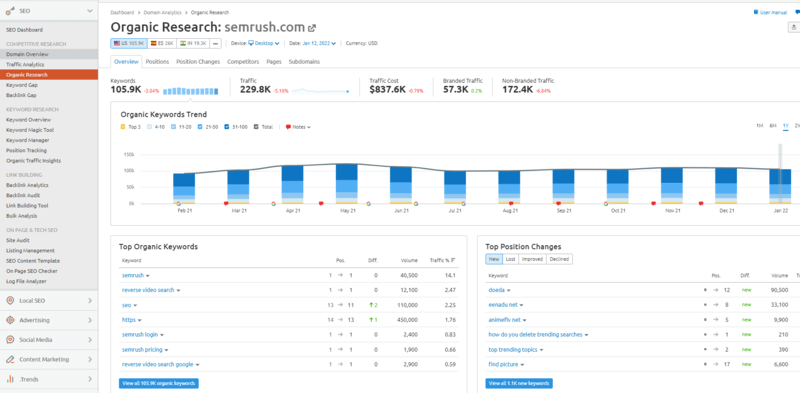Click the red note marker near Dec 21

coord(701,203)
